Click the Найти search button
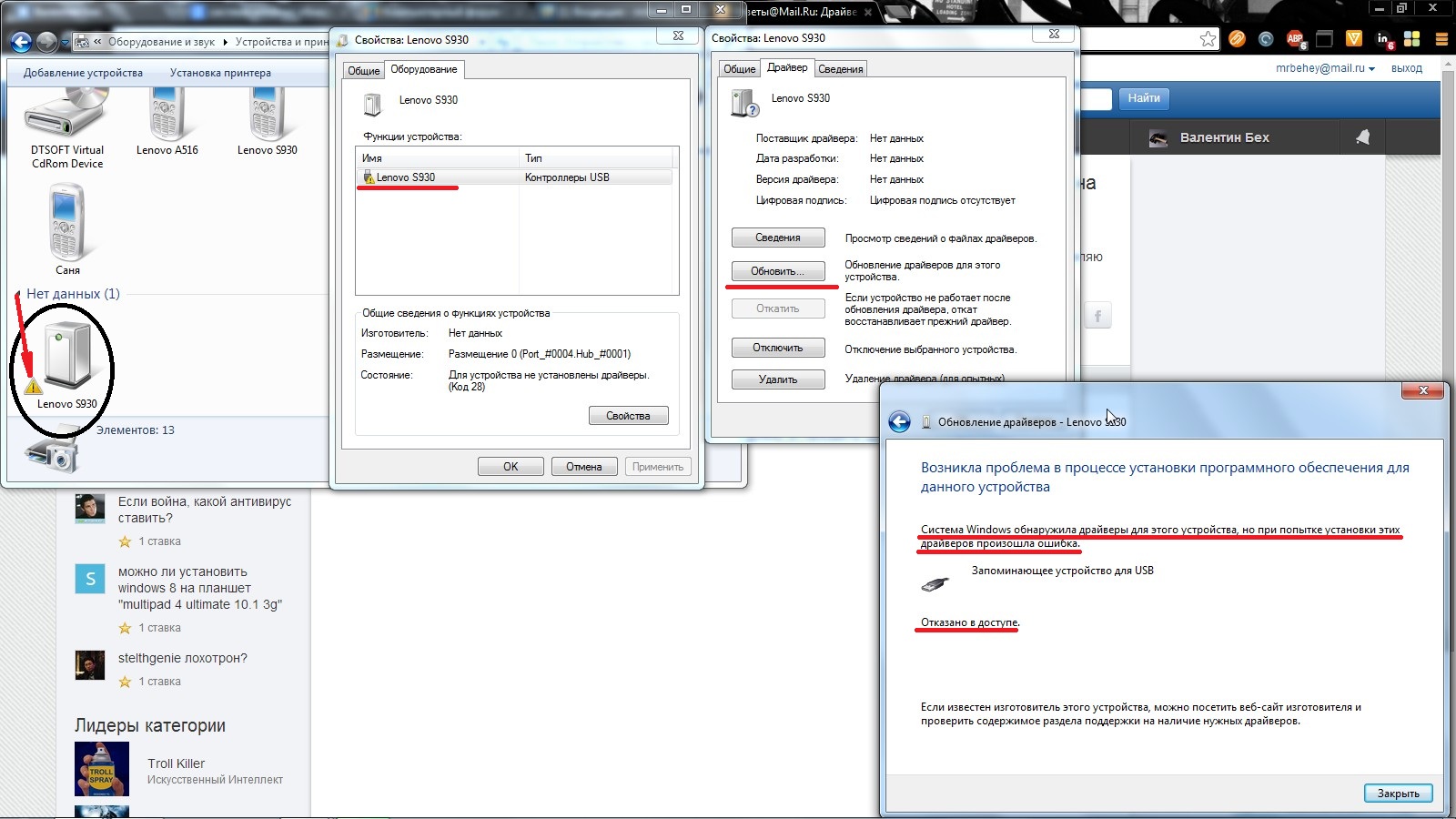1456x819 pixels. tap(1144, 98)
